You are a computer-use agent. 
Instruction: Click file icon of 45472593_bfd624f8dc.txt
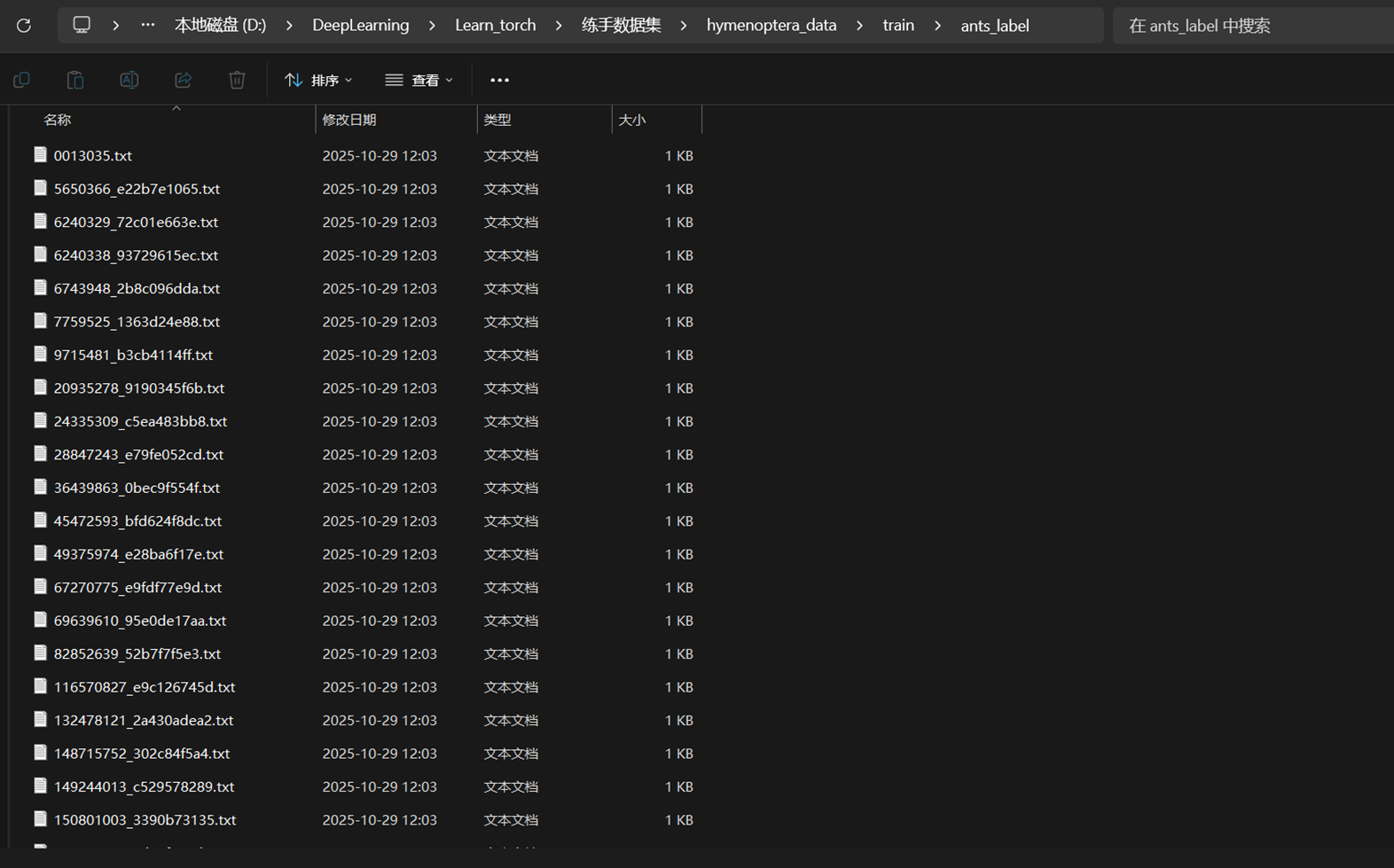click(40, 520)
